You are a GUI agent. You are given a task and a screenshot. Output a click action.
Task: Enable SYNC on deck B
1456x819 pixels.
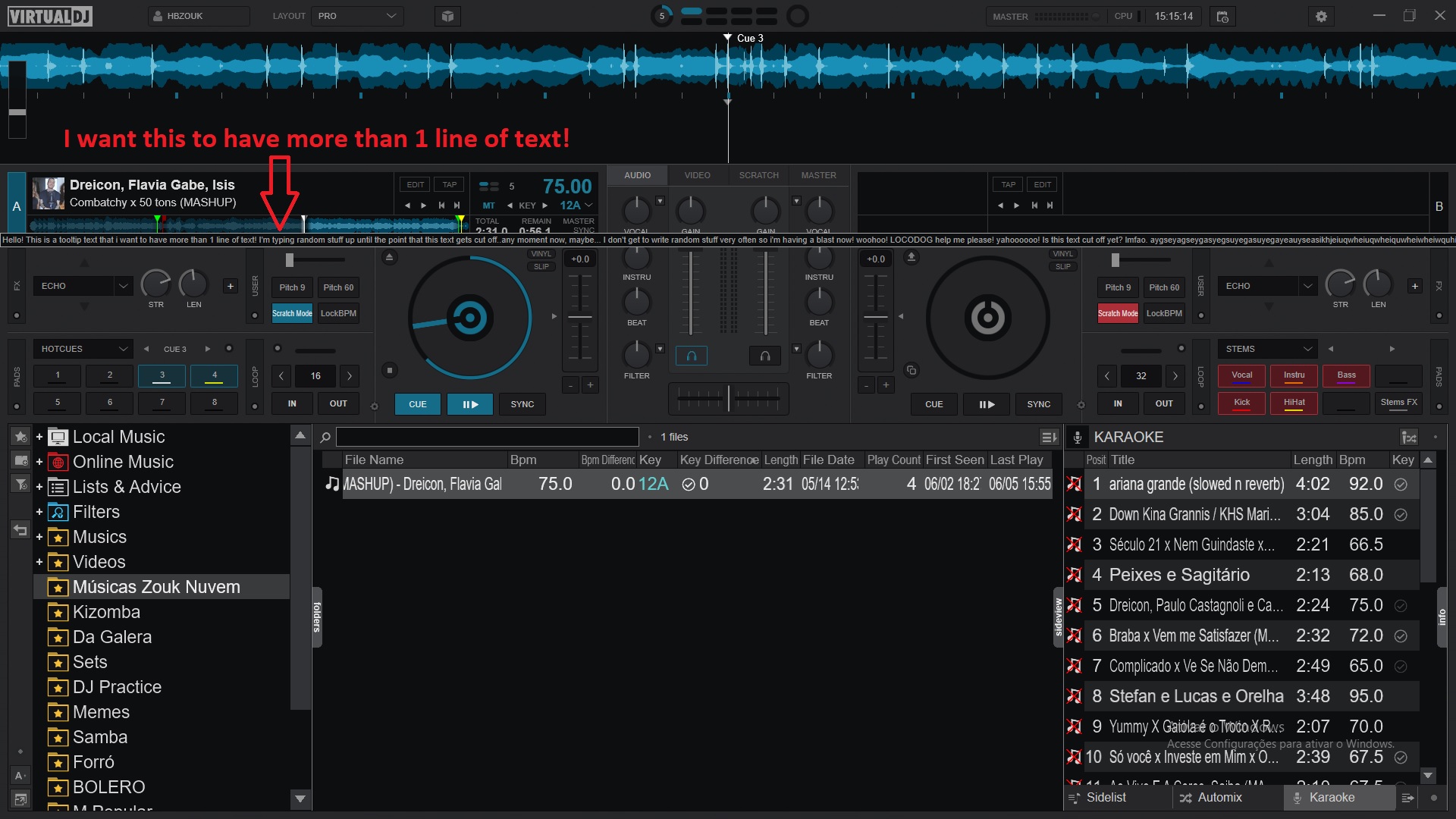1038,404
